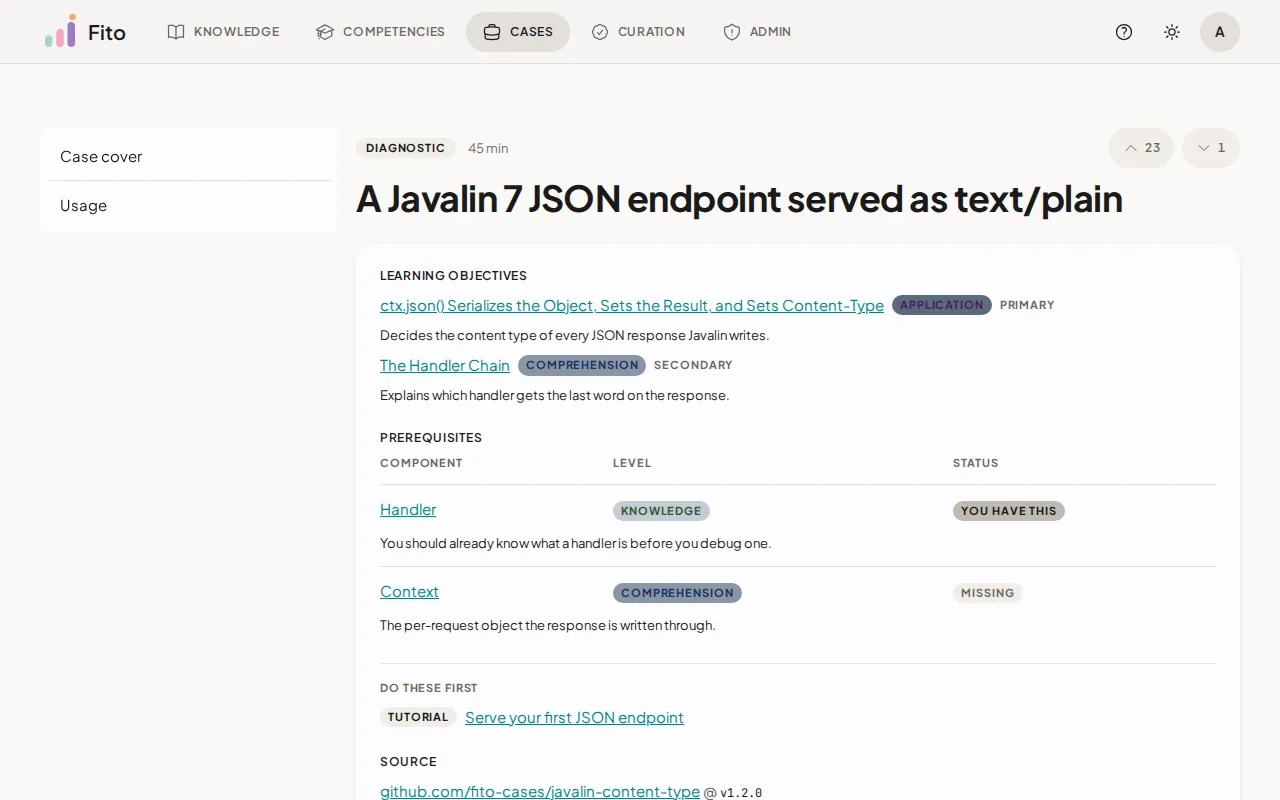The image size is (1280, 800).
Task: Click the COMPREHENSION badge in the Context row
Action: 677,593
